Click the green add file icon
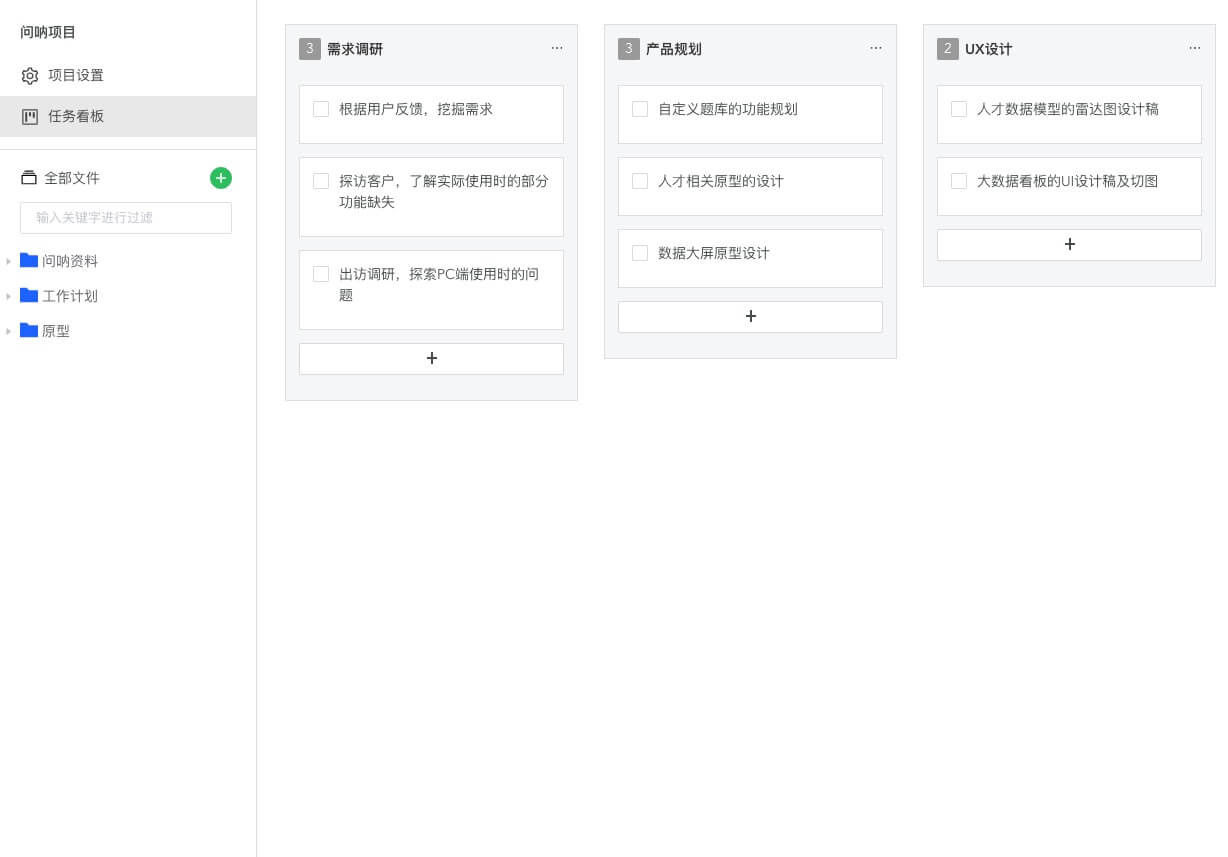The width and height of the screenshot is (1228, 857). click(221, 178)
